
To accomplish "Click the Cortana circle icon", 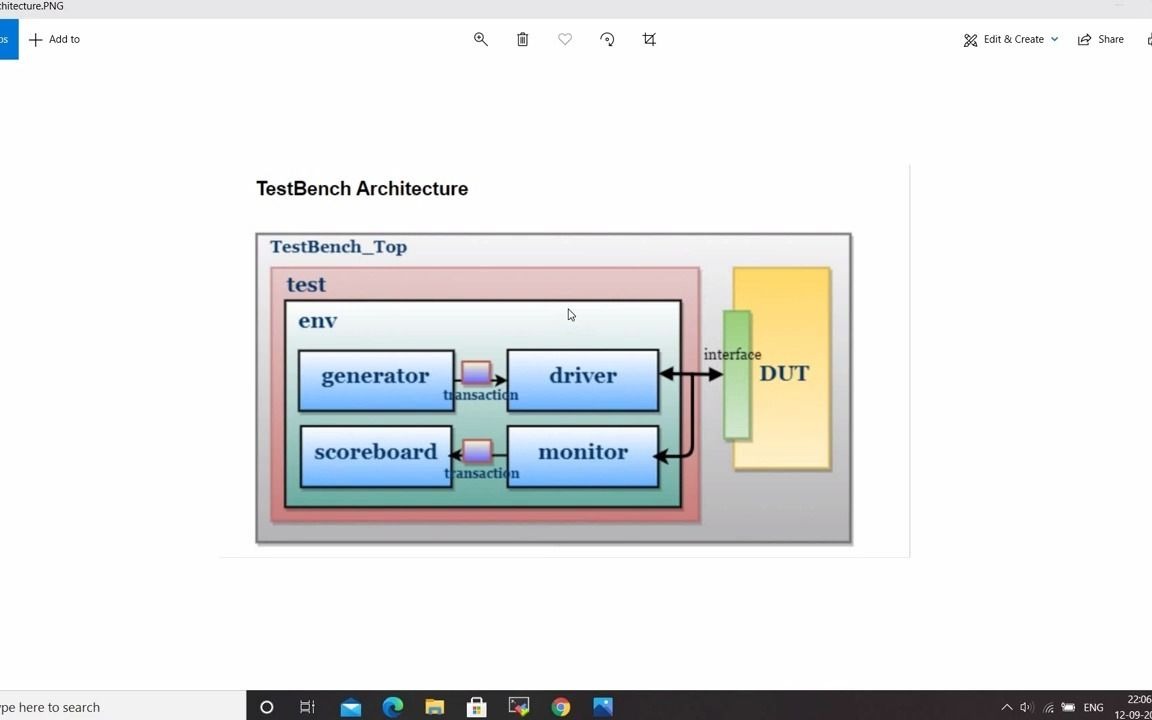I will click(267, 707).
